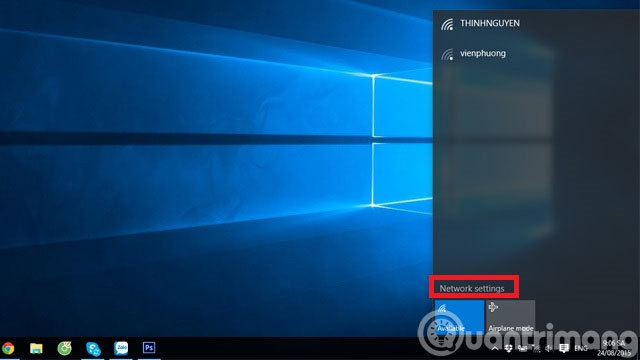Click the speaker volume tray icon
This screenshot has width=640, height=360.
click(549, 349)
